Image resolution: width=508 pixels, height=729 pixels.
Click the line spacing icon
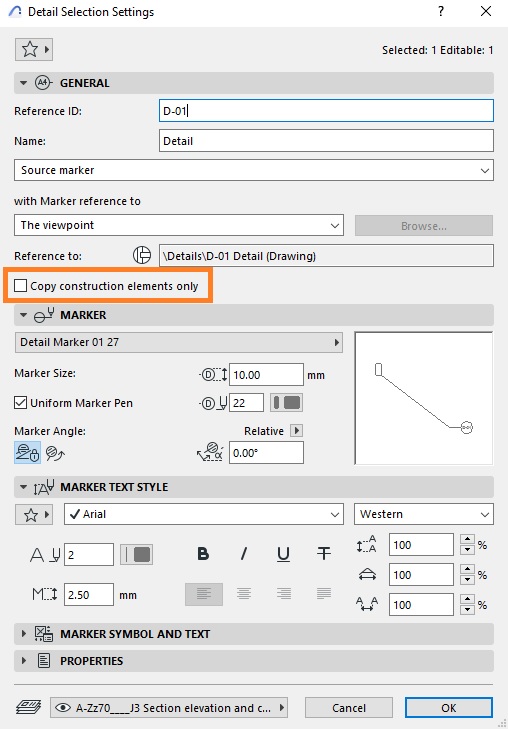click(367, 544)
